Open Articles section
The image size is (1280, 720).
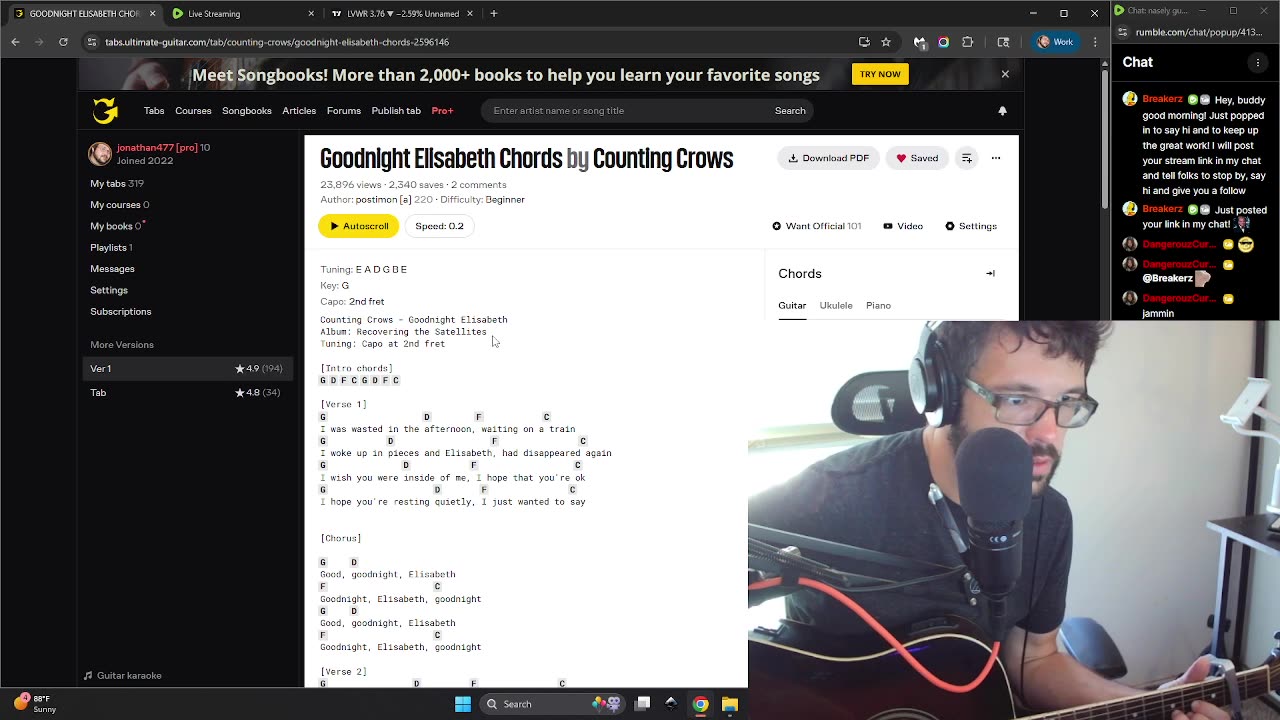pos(299,111)
